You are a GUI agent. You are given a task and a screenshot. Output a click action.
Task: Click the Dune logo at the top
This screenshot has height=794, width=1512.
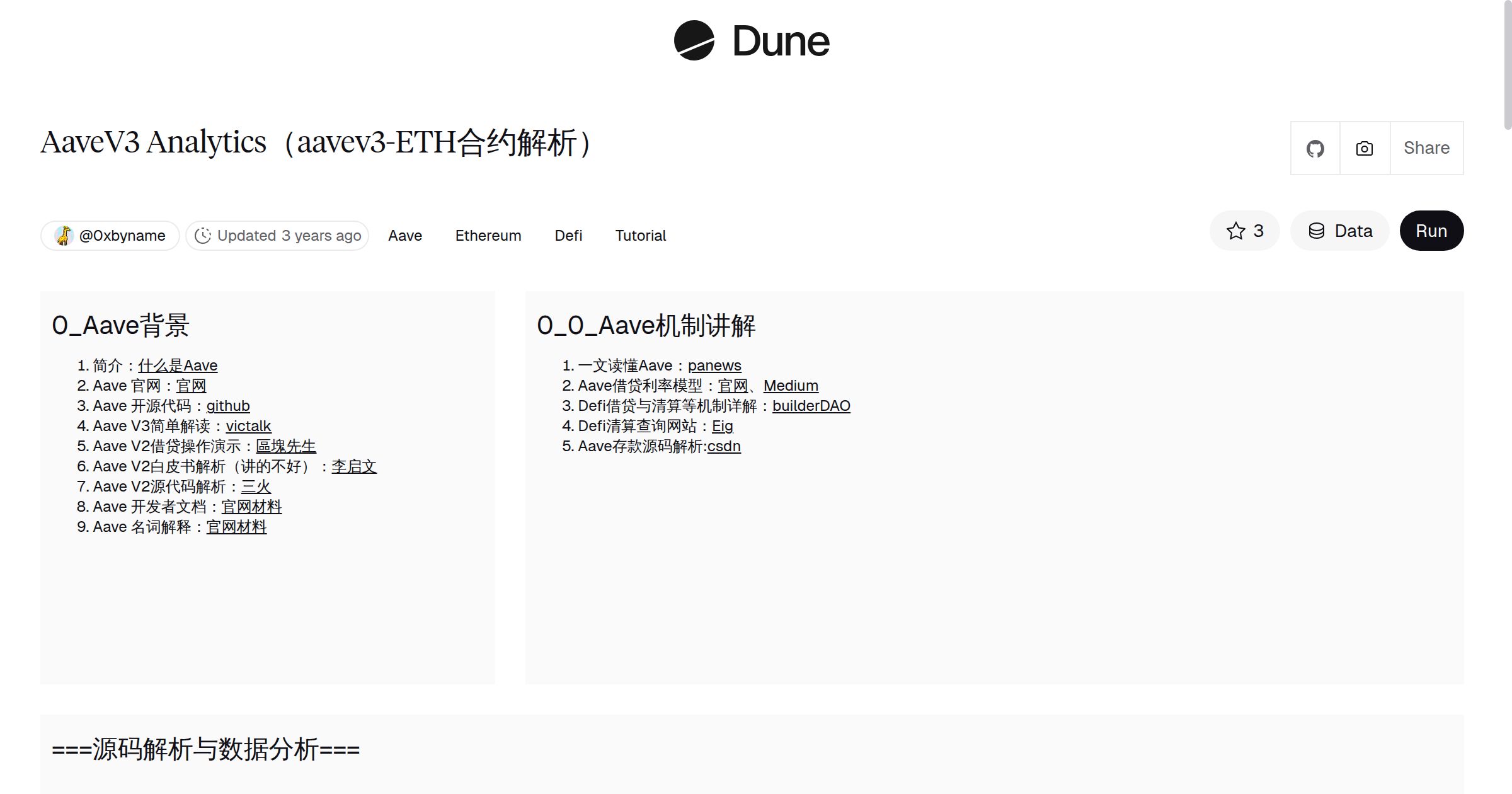(x=753, y=41)
